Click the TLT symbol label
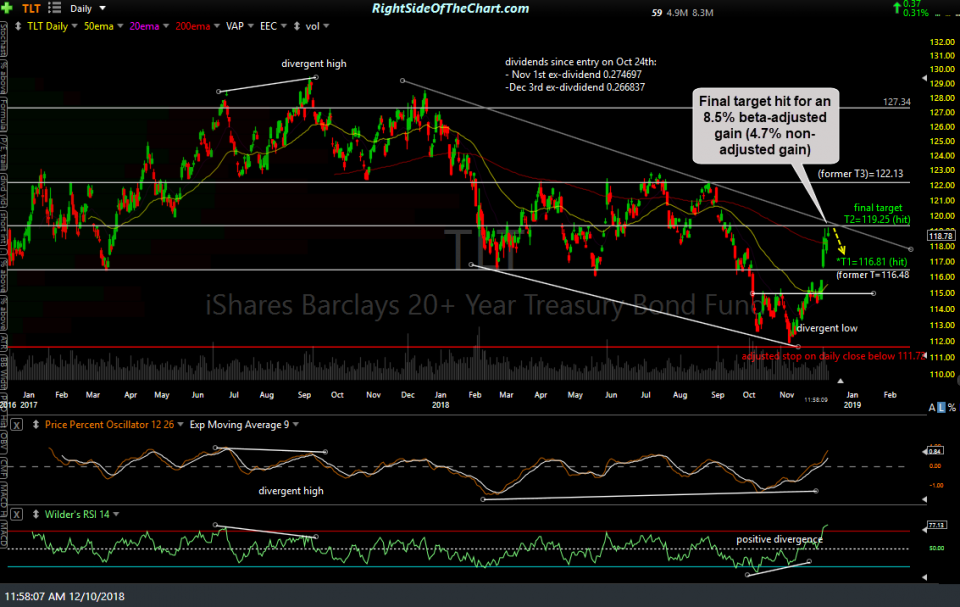 [30, 8]
